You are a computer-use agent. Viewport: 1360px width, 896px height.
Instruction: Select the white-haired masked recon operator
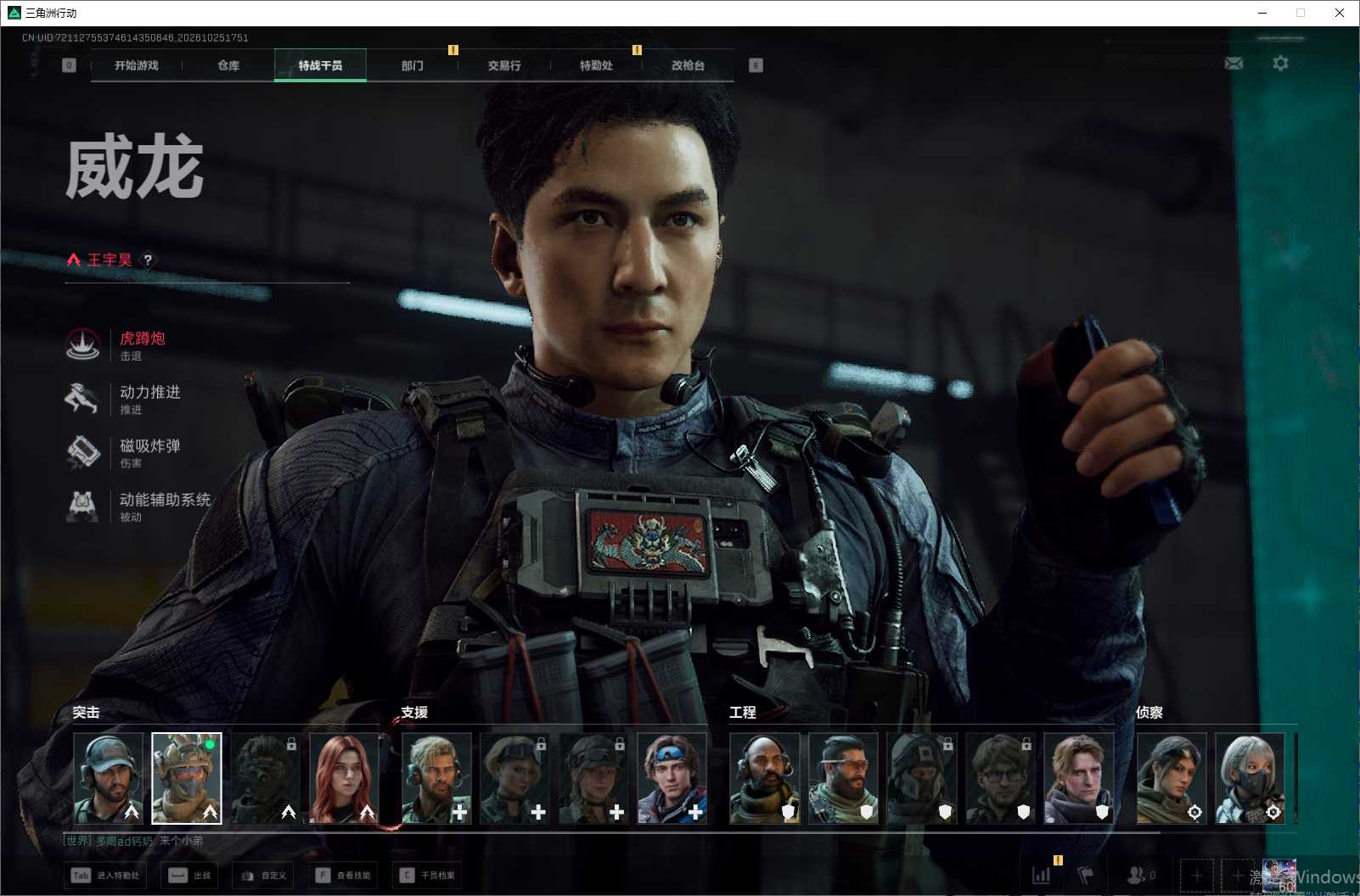coord(1250,779)
